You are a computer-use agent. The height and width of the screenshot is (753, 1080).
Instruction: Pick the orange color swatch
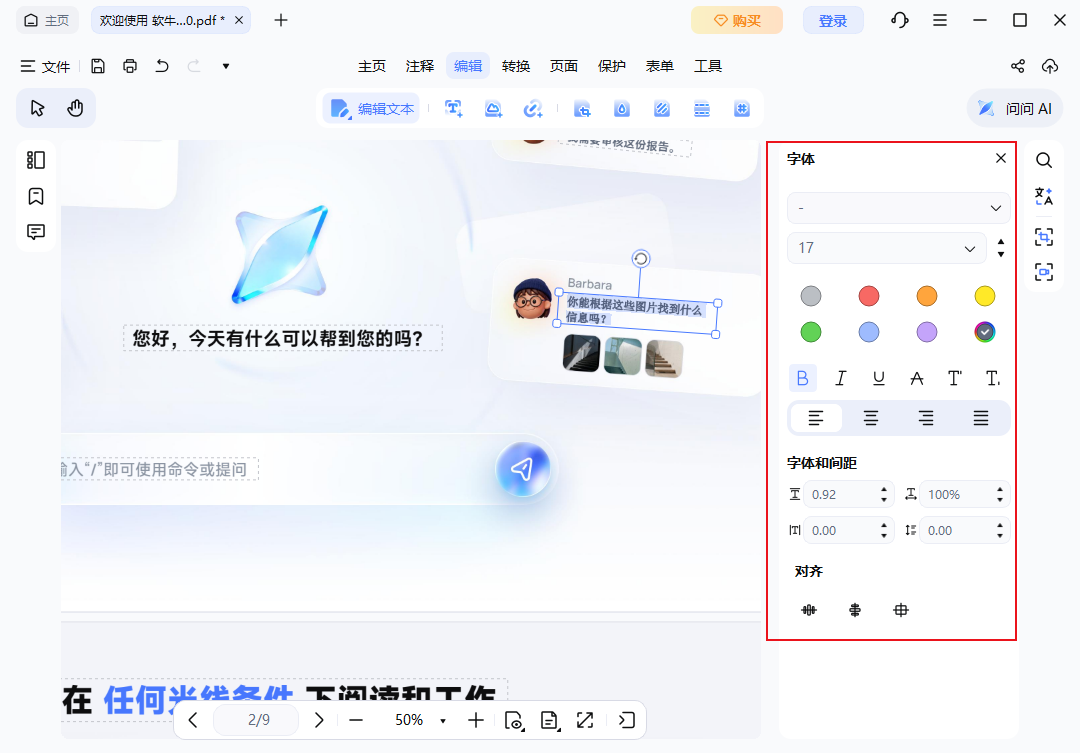926,296
